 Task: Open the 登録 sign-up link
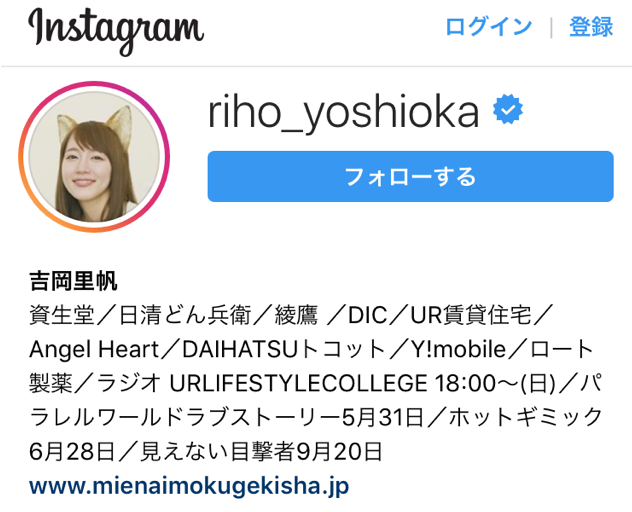click(591, 27)
